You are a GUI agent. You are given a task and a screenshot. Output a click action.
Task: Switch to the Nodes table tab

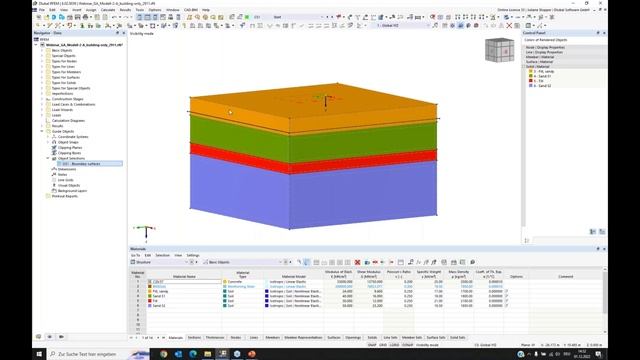[x=236, y=338]
